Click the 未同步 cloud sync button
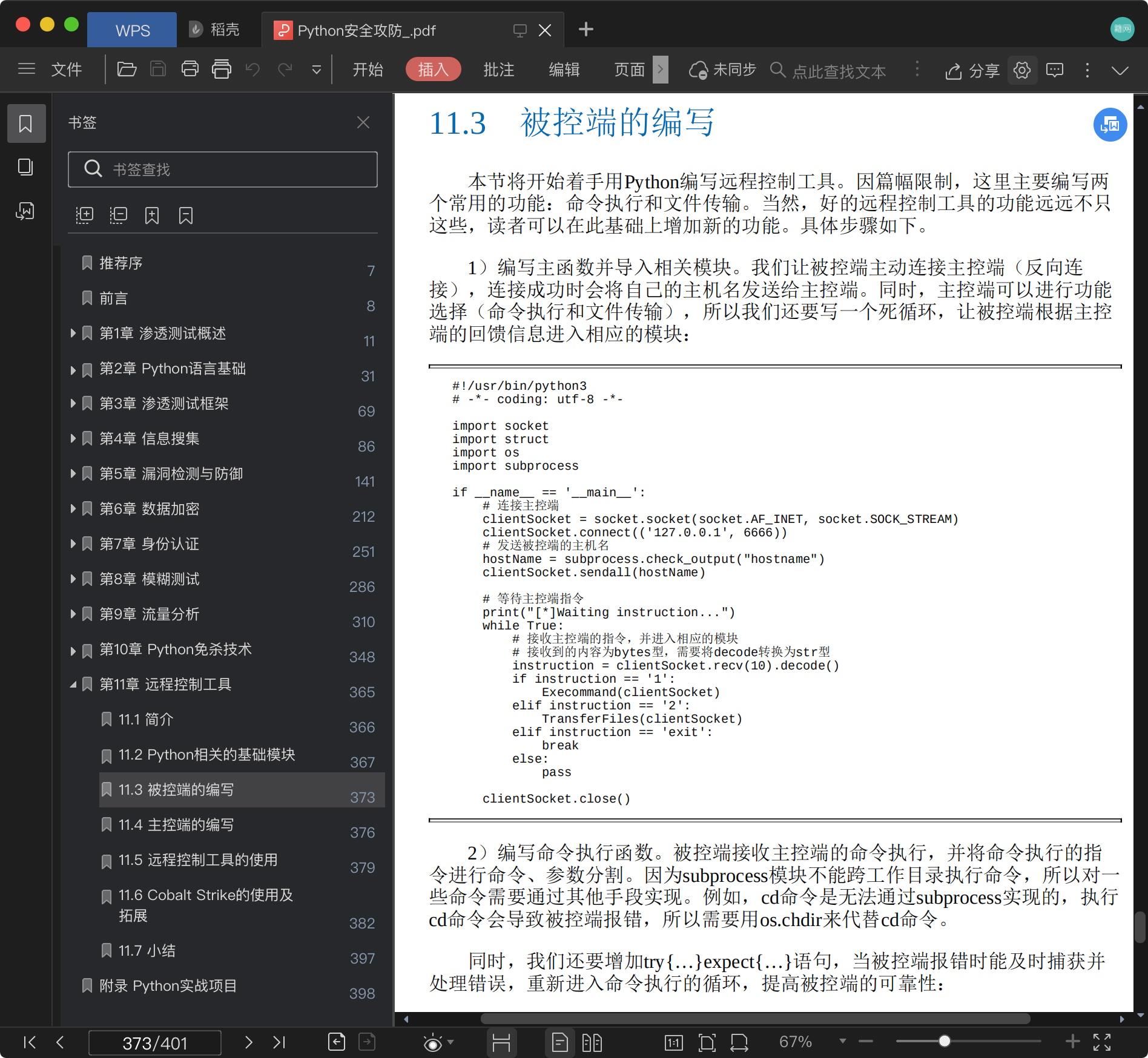Screen dimensions: 1148x1058 pyautogui.click(x=723, y=70)
